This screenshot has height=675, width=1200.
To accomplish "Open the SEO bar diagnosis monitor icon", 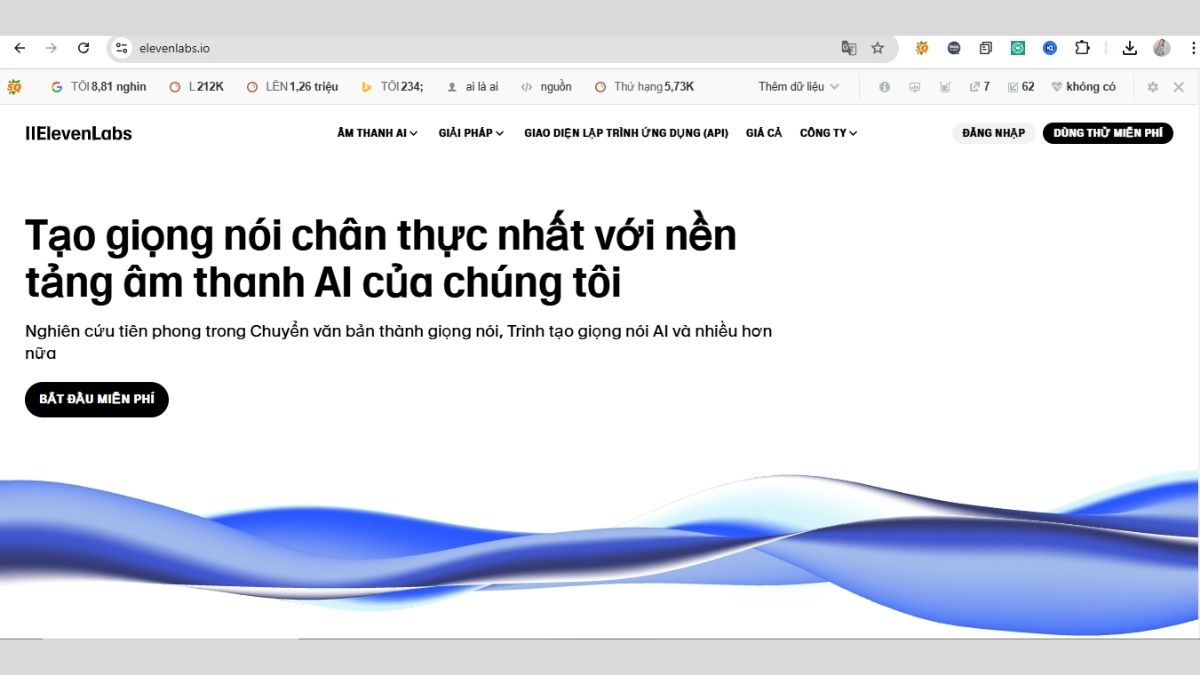I will pos(914,87).
